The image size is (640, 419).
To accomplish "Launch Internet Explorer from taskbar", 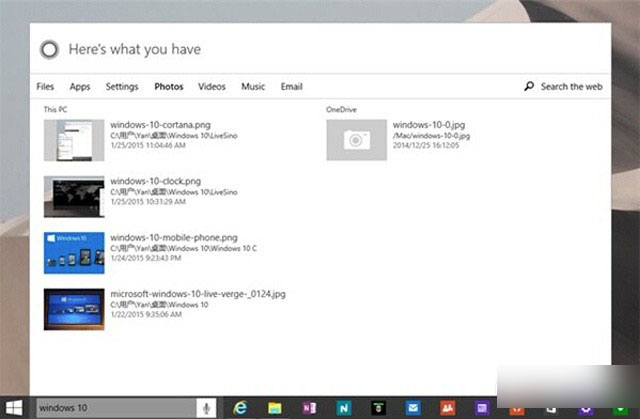I will pyautogui.click(x=241, y=407).
